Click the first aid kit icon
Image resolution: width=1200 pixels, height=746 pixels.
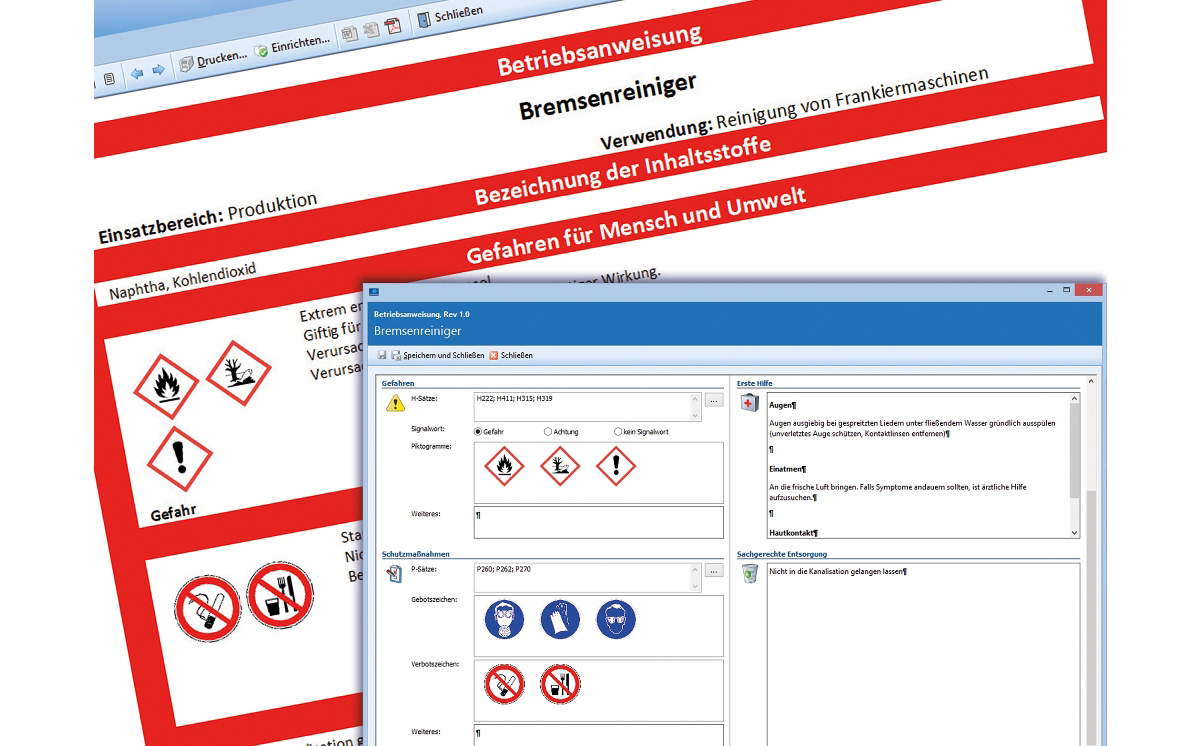tap(750, 403)
